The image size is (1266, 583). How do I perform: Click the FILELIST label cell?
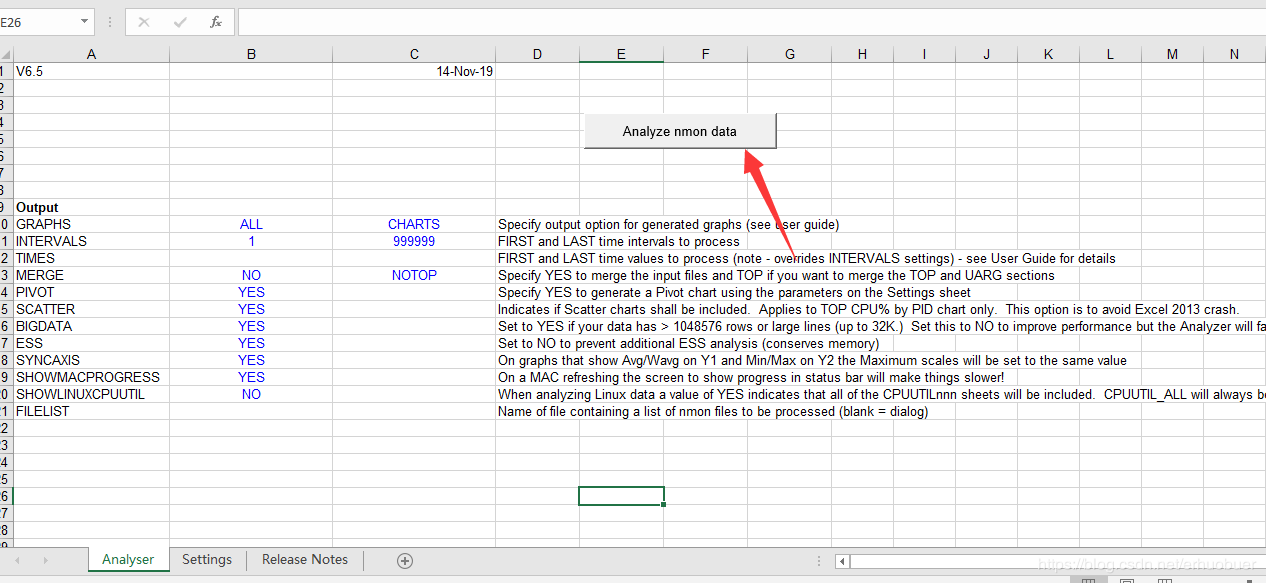pos(92,411)
